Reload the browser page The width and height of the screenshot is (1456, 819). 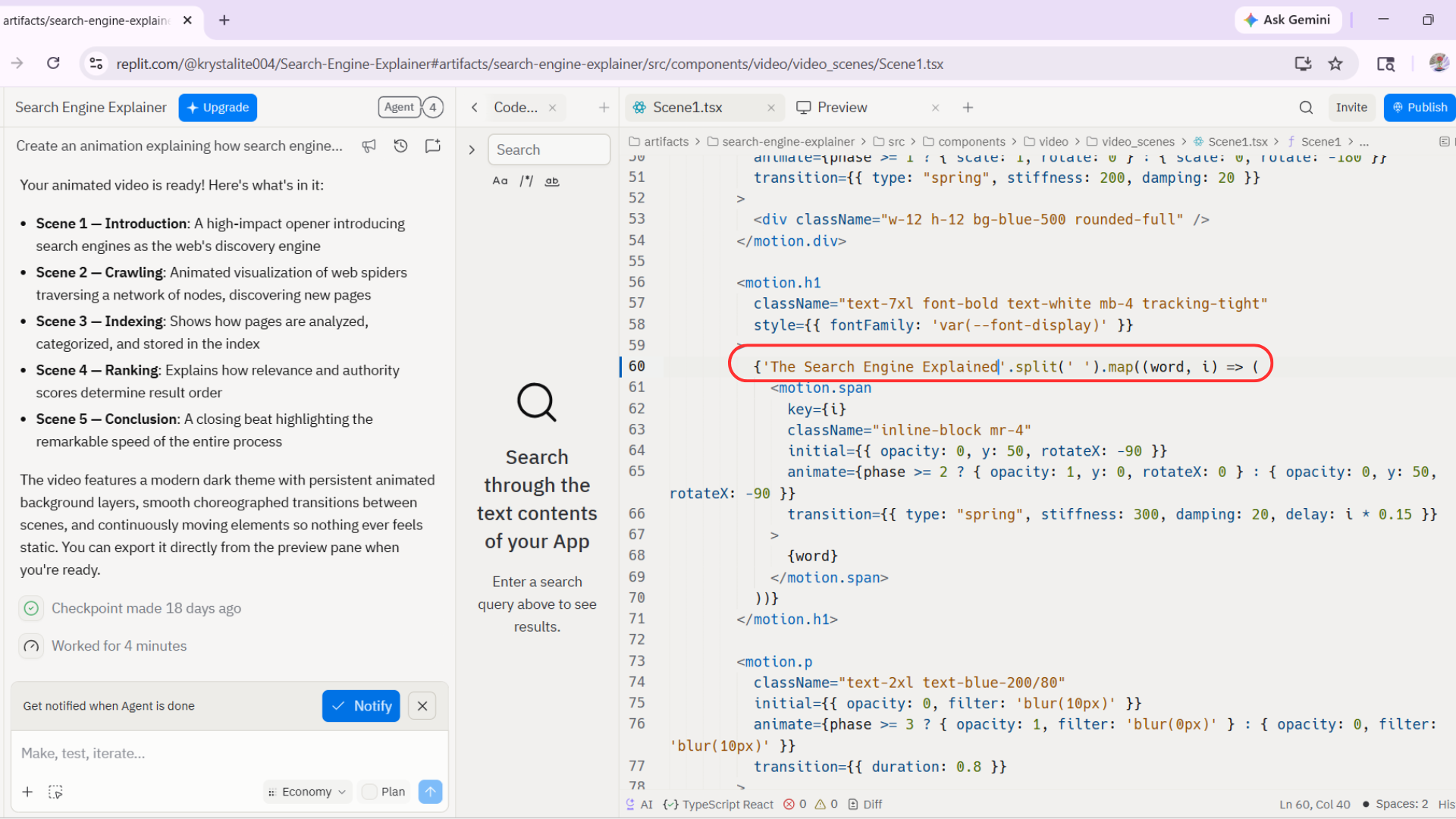(x=53, y=63)
